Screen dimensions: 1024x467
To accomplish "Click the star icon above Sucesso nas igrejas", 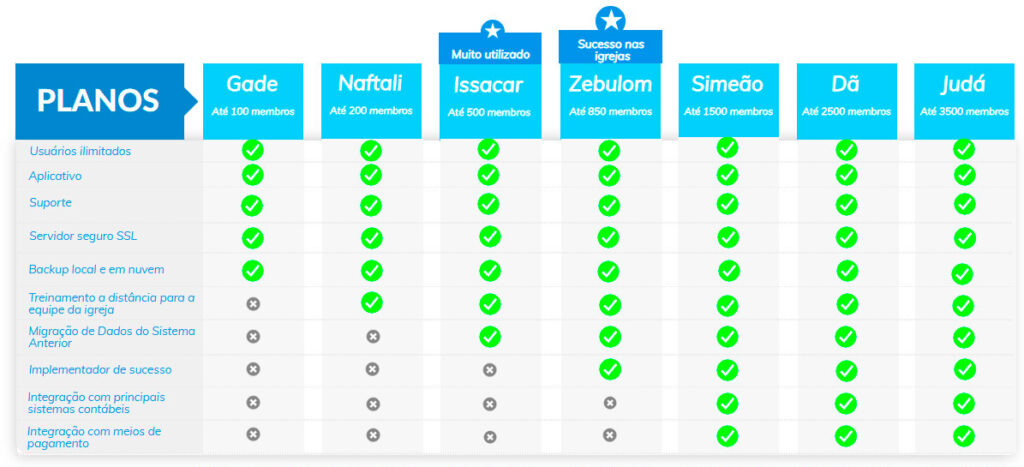I will [610, 18].
